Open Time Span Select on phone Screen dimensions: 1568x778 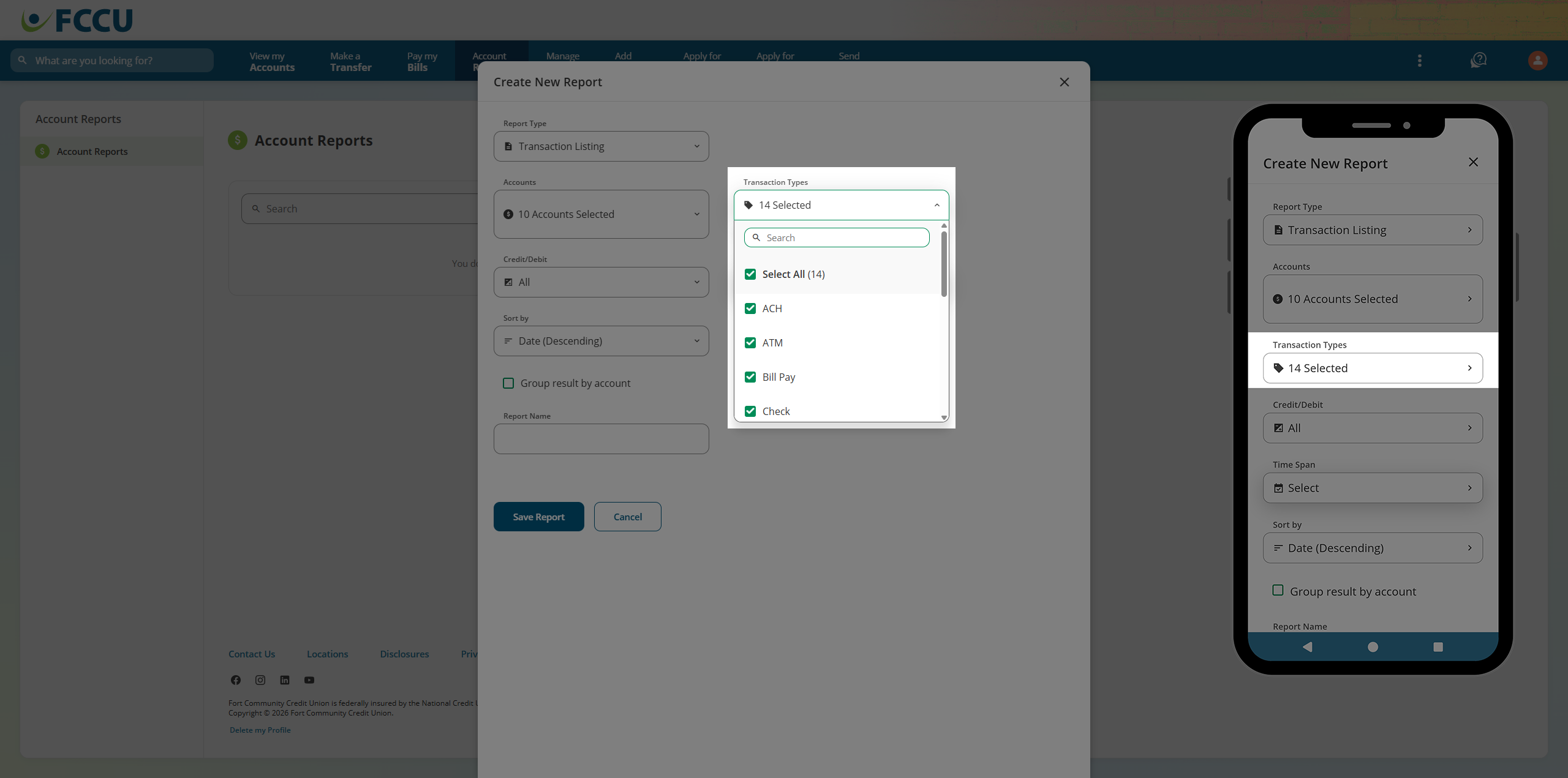coord(1373,488)
